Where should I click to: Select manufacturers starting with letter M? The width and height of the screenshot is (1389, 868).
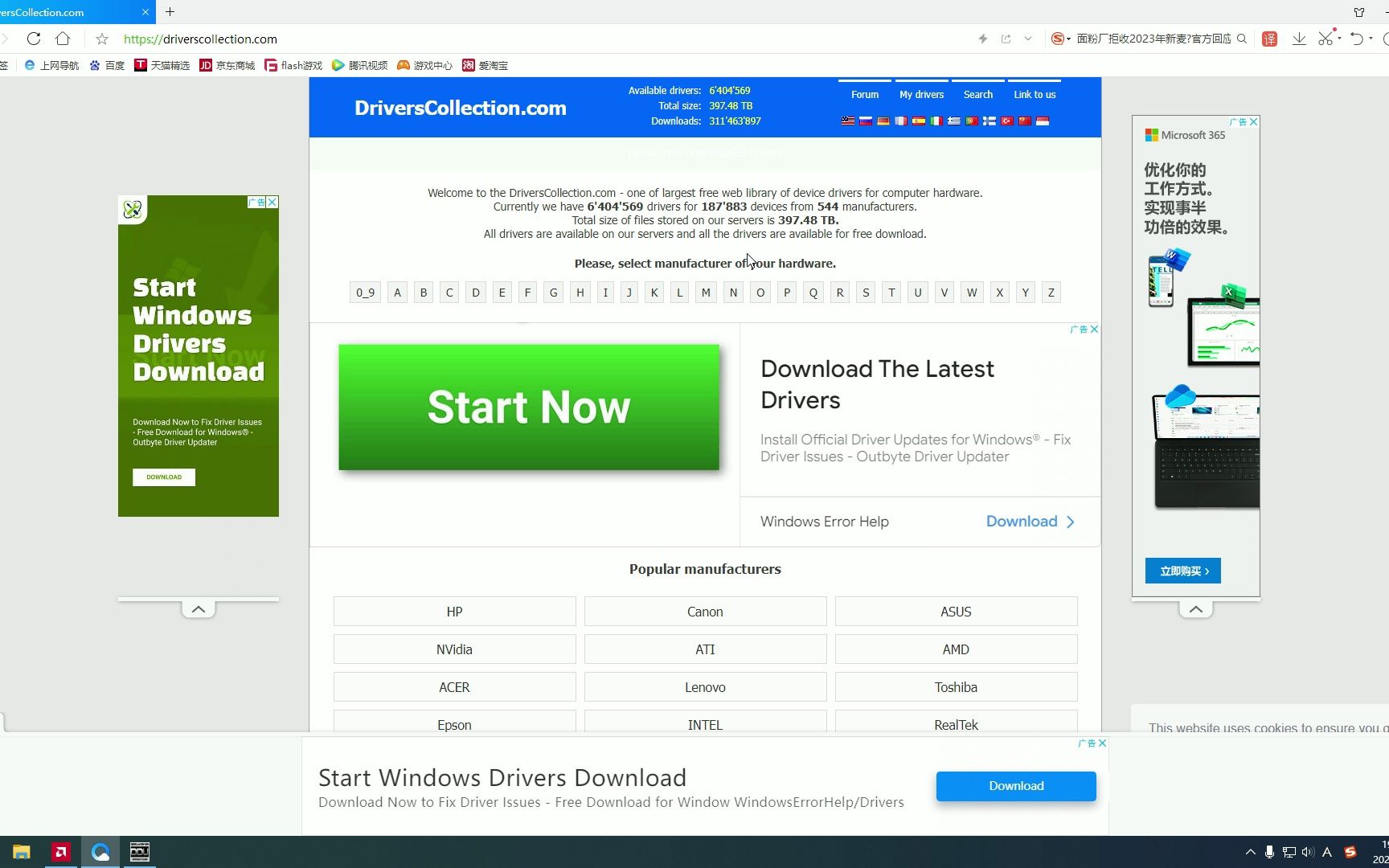(x=706, y=293)
